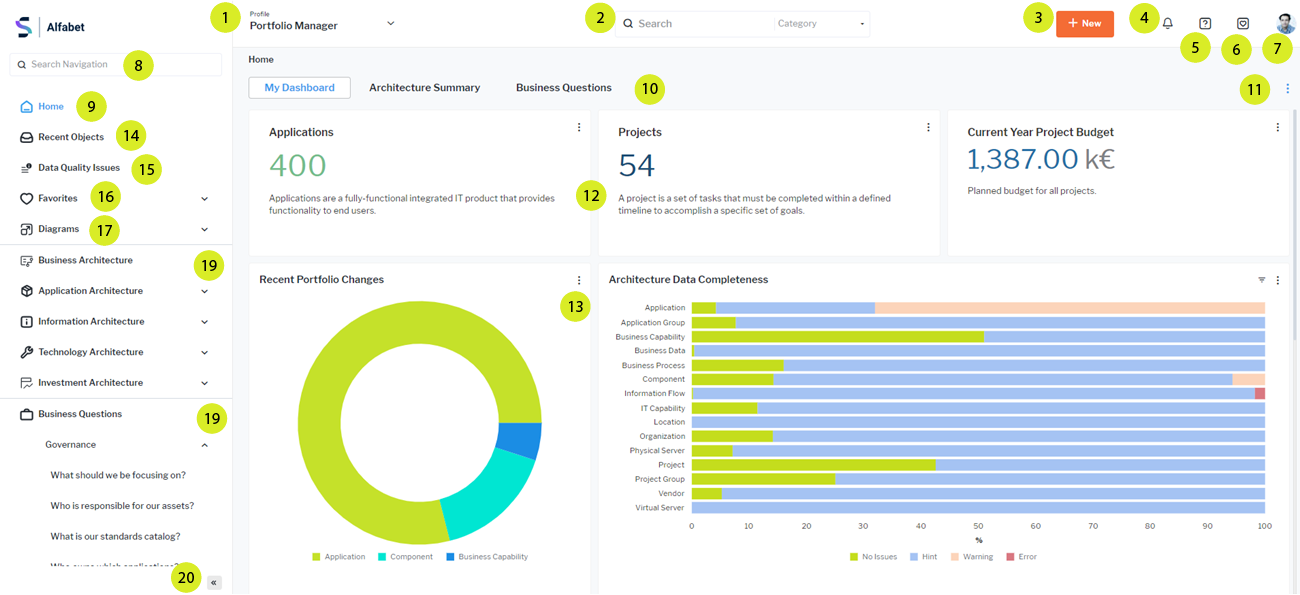Open Recent Objects from the sidebar
Image resolution: width=1300 pixels, height=595 pixels.
[70, 137]
